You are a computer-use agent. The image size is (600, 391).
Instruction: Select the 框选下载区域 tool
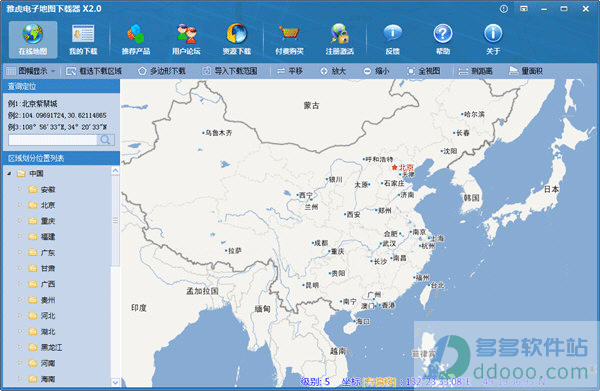click(x=94, y=71)
